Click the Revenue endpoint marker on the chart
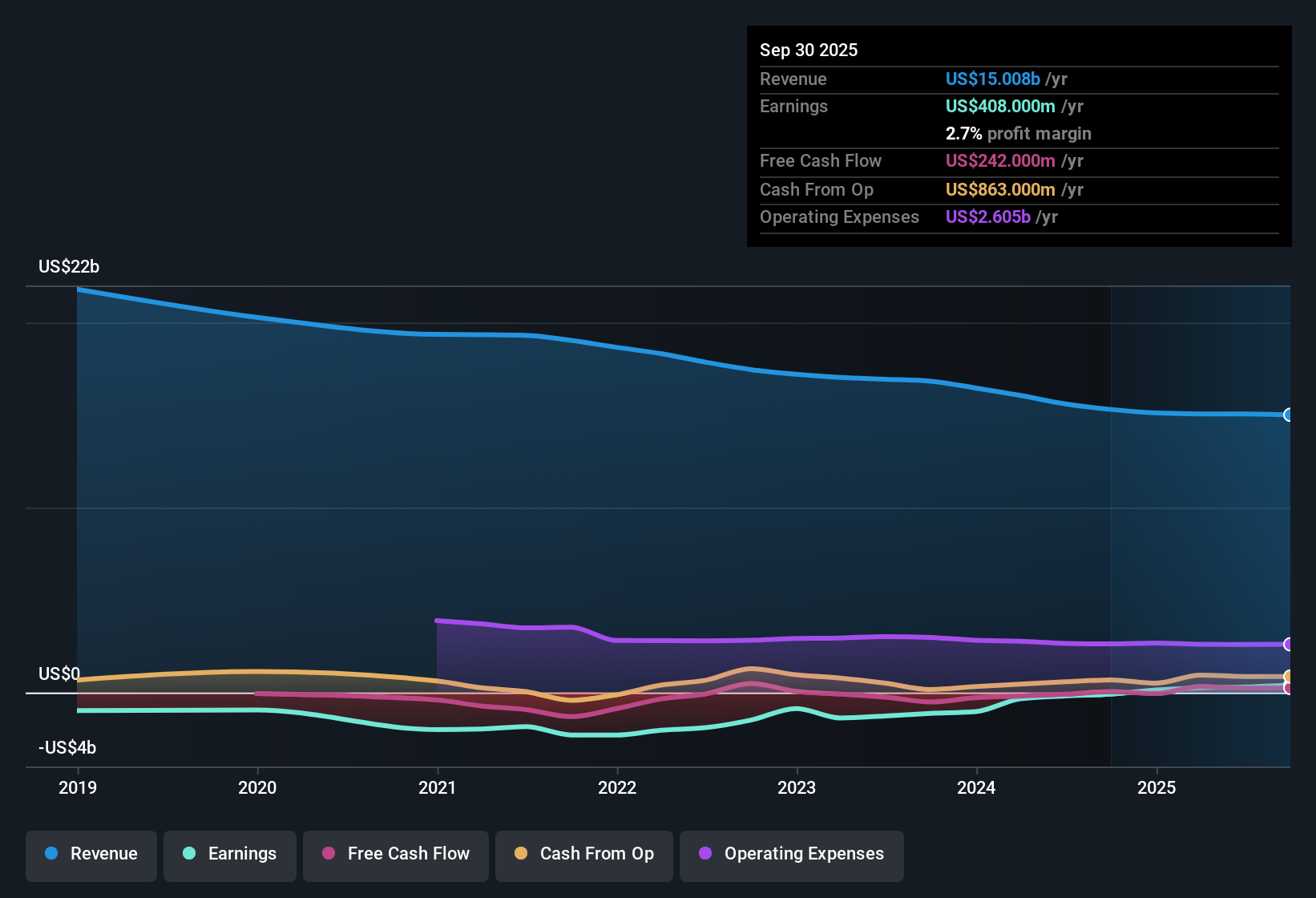Image resolution: width=1316 pixels, height=898 pixels. (1288, 415)
